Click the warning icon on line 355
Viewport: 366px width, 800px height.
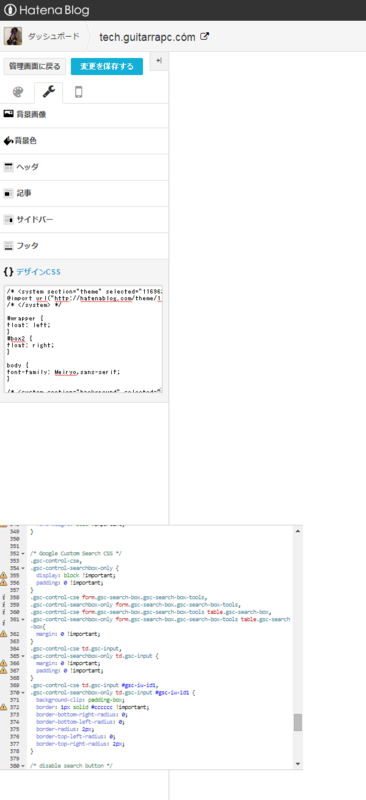[x=4, y=575]
